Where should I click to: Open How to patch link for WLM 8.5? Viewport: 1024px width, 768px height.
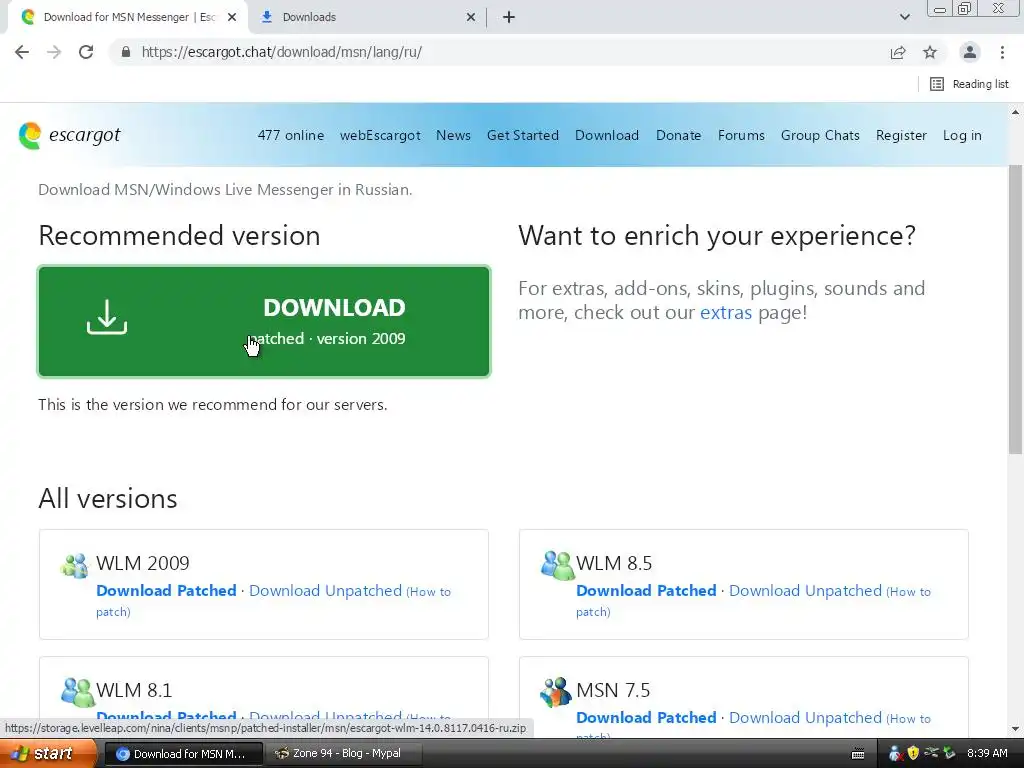pos(910,592)
